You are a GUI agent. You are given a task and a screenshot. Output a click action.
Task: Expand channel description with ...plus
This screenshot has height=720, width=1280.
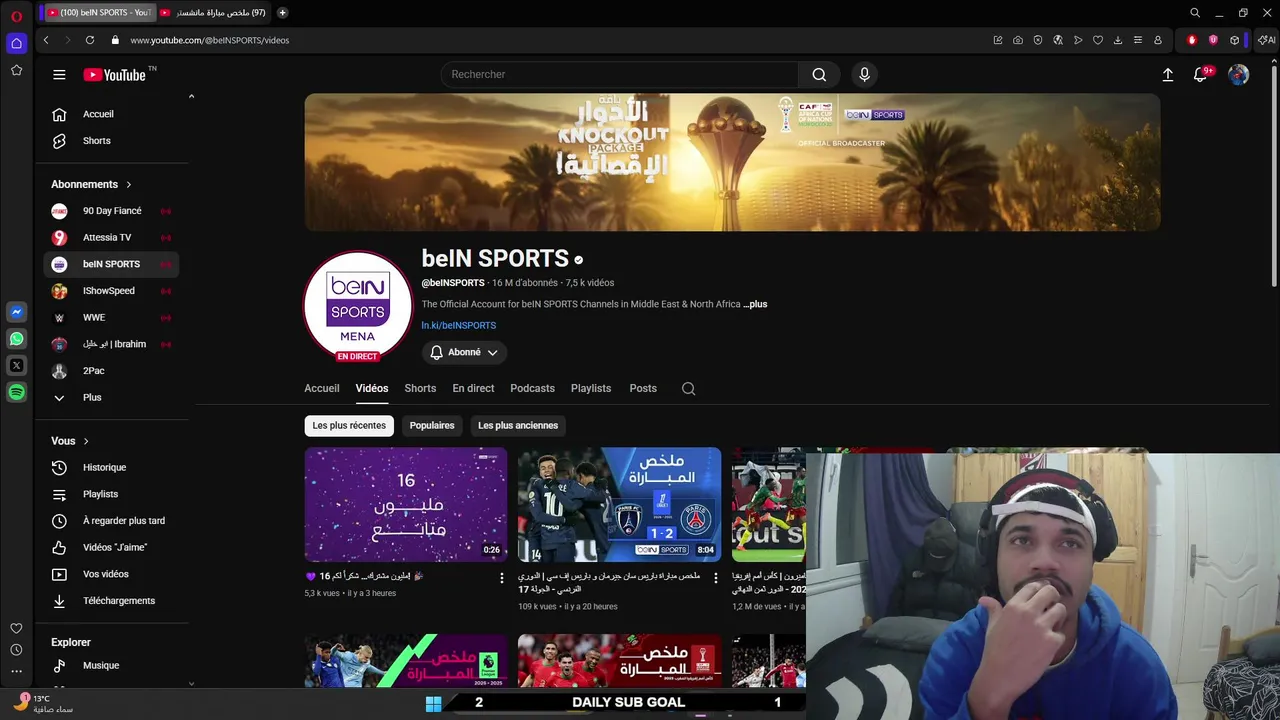pyautogui.click(x=755, y=304)
